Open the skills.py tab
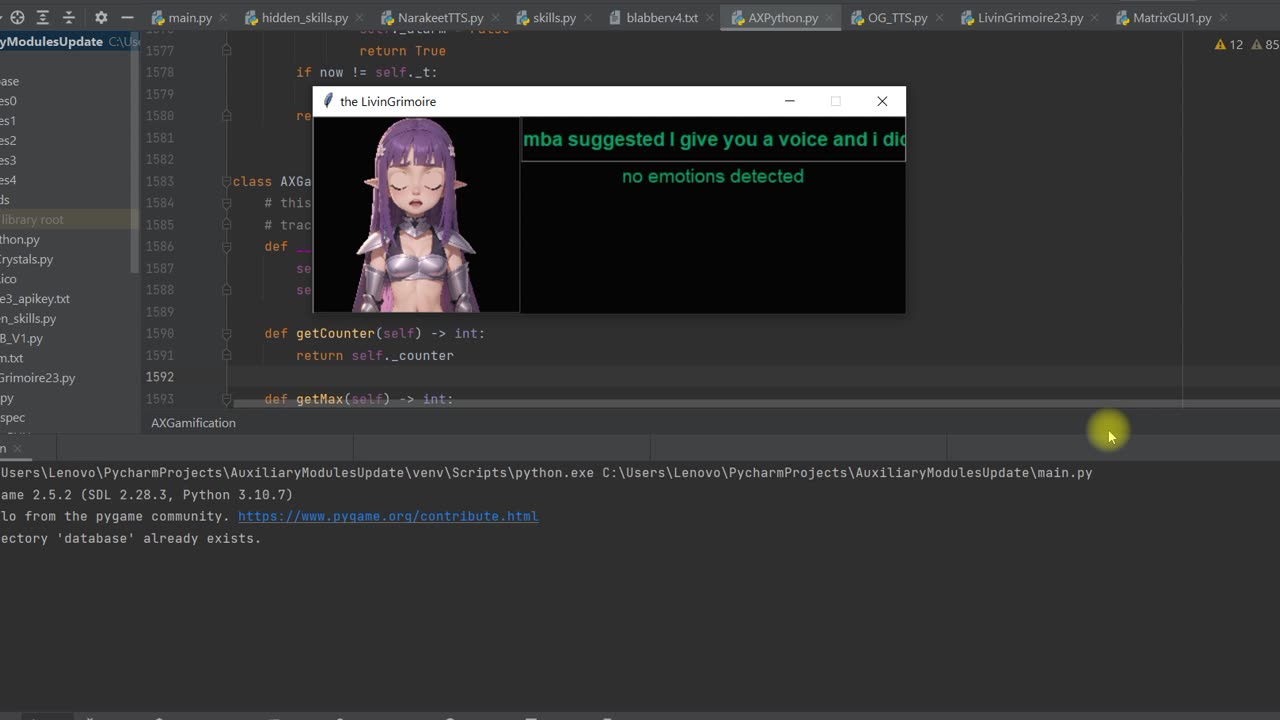Image resolution: width=1280 pixels, height=720 pixels. 554,18
